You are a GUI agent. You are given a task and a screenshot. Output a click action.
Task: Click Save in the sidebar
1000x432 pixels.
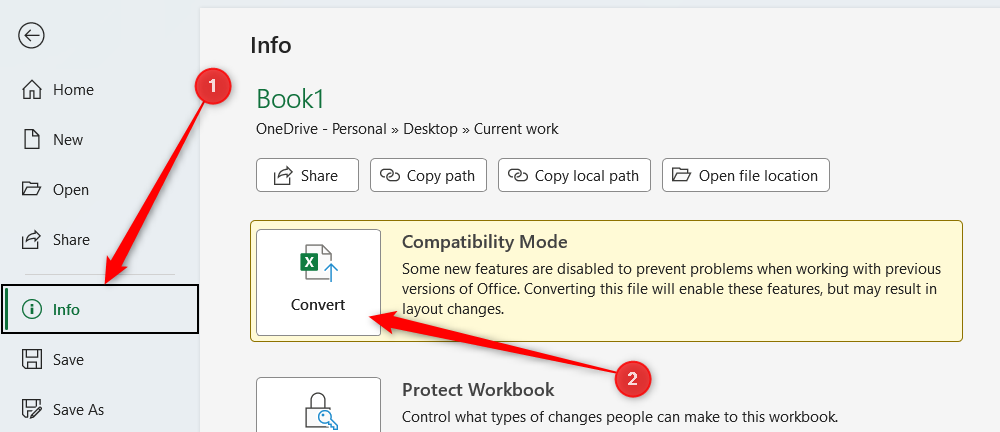99,360
